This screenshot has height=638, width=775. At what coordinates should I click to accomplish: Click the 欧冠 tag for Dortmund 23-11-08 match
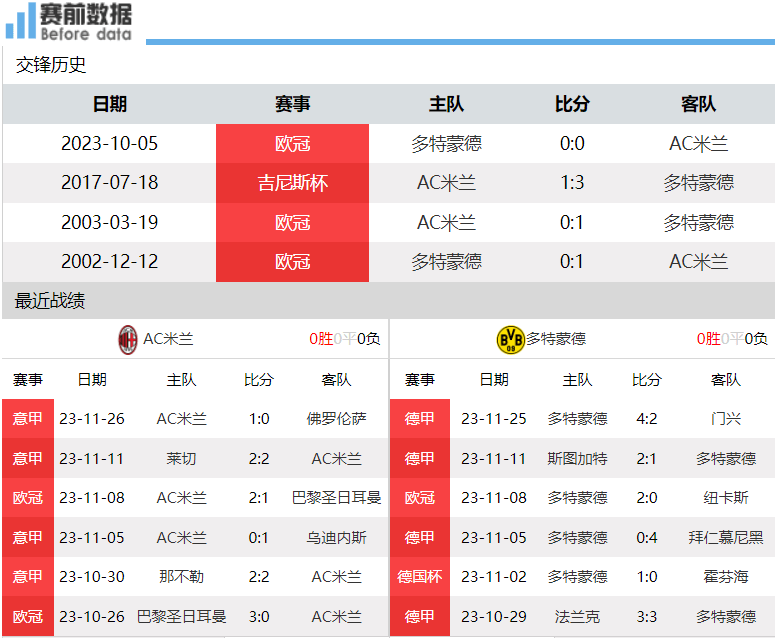tap(420, 498)
